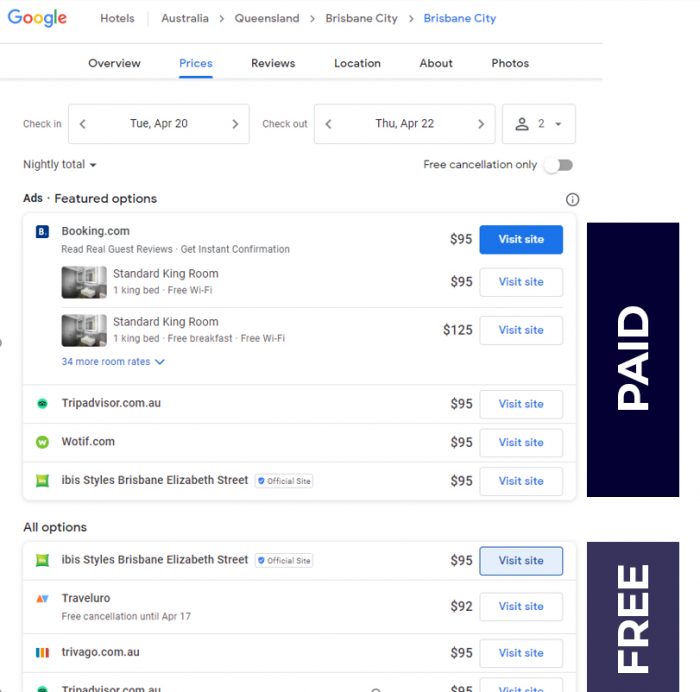700x692 pixels.
Task: Switch to the About tab
Action: pyautogui.click(x=436, y=63)
